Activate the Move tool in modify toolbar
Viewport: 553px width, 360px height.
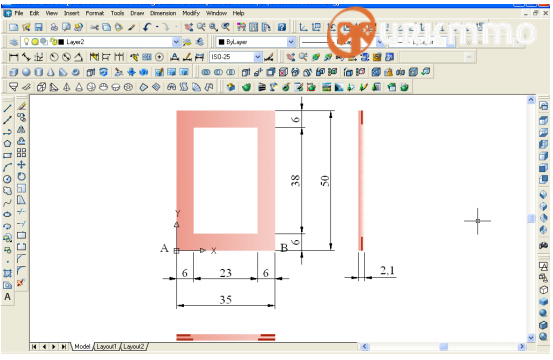point(22,165)
